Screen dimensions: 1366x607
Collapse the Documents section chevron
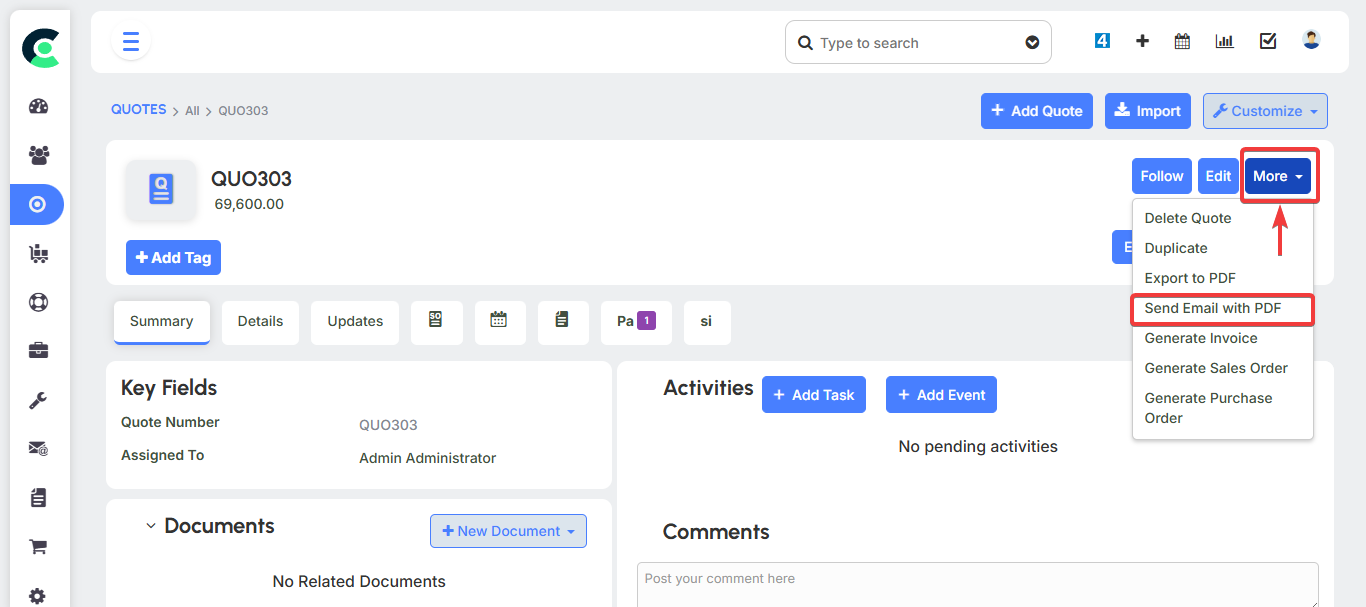151,526
